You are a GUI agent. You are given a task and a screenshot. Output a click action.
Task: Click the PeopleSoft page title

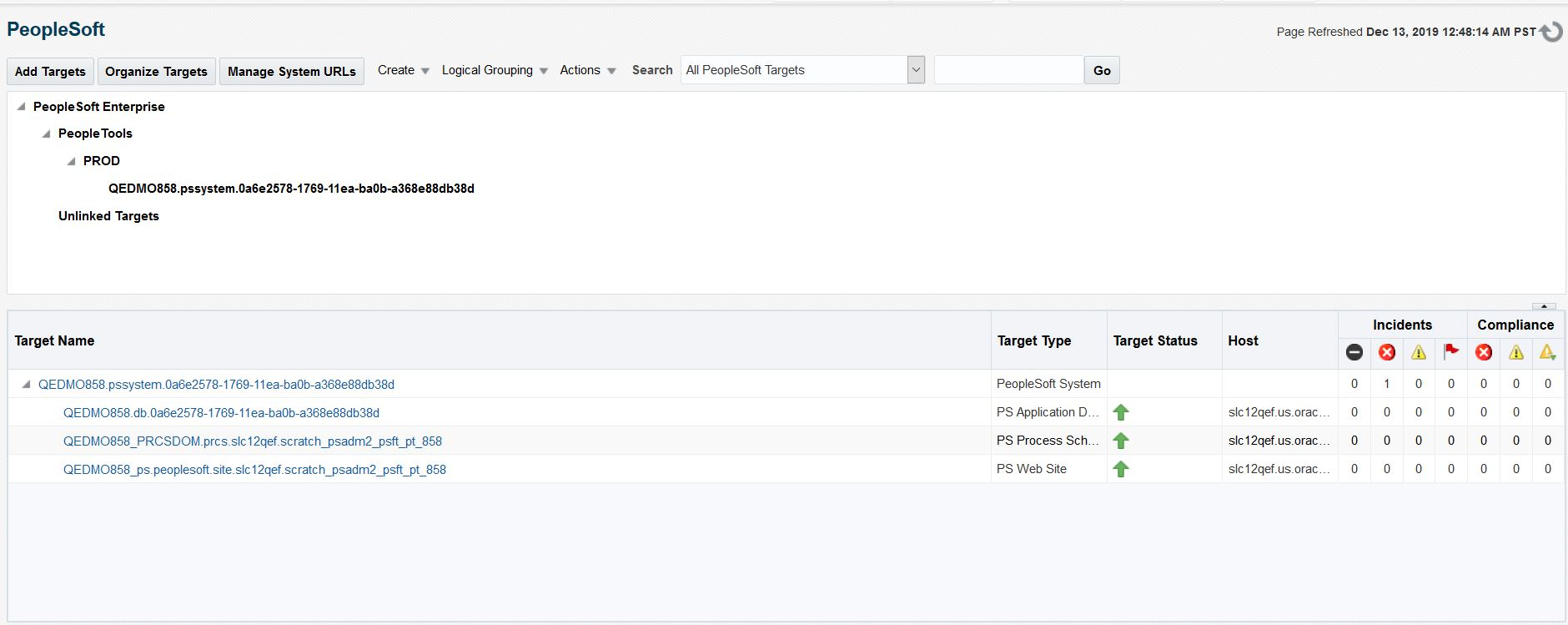point(56,29)
